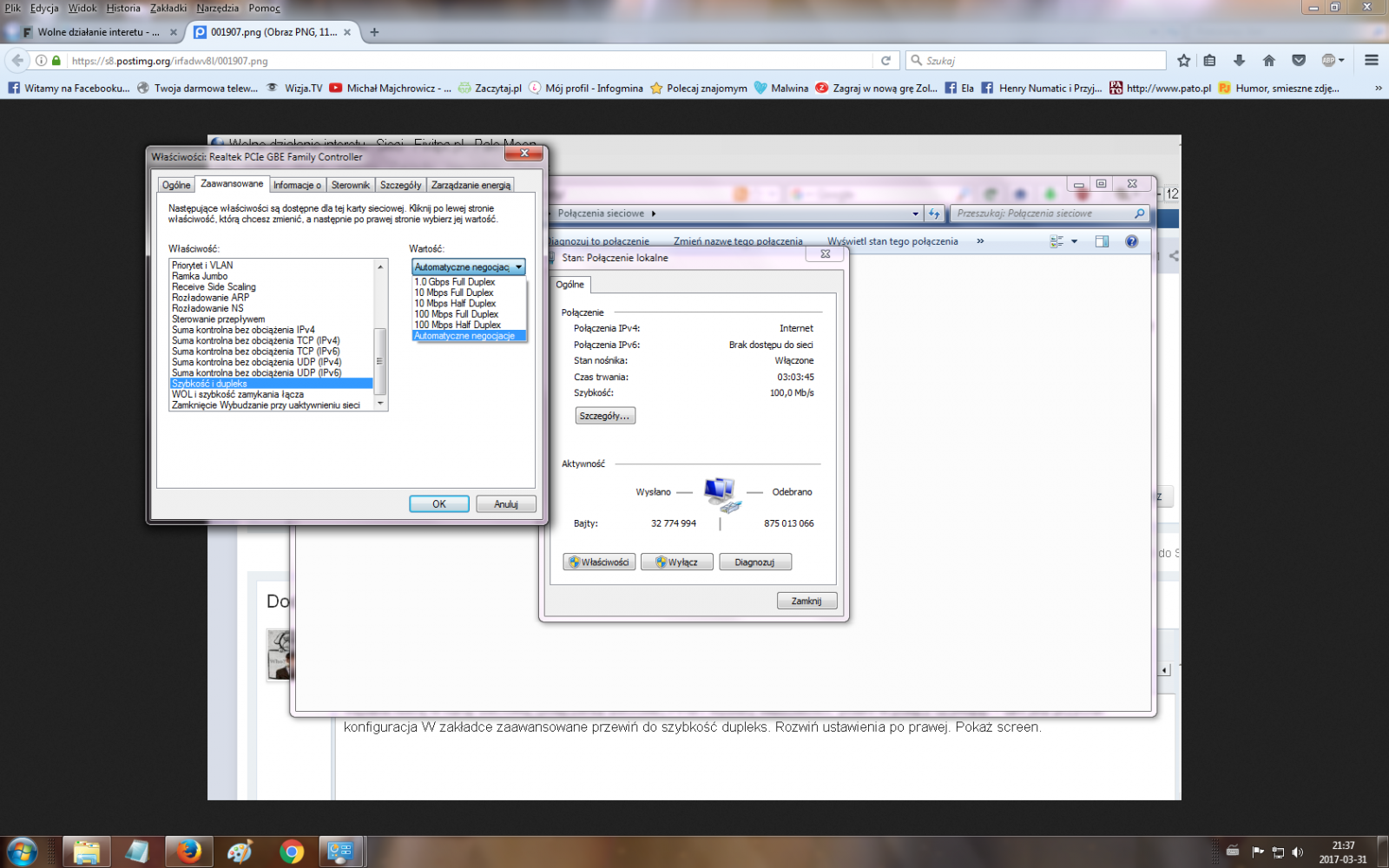Show more bookmarks with the overflow chevron
Image resolution: width=1389 pixels, height=868 pixels.
1378,88
